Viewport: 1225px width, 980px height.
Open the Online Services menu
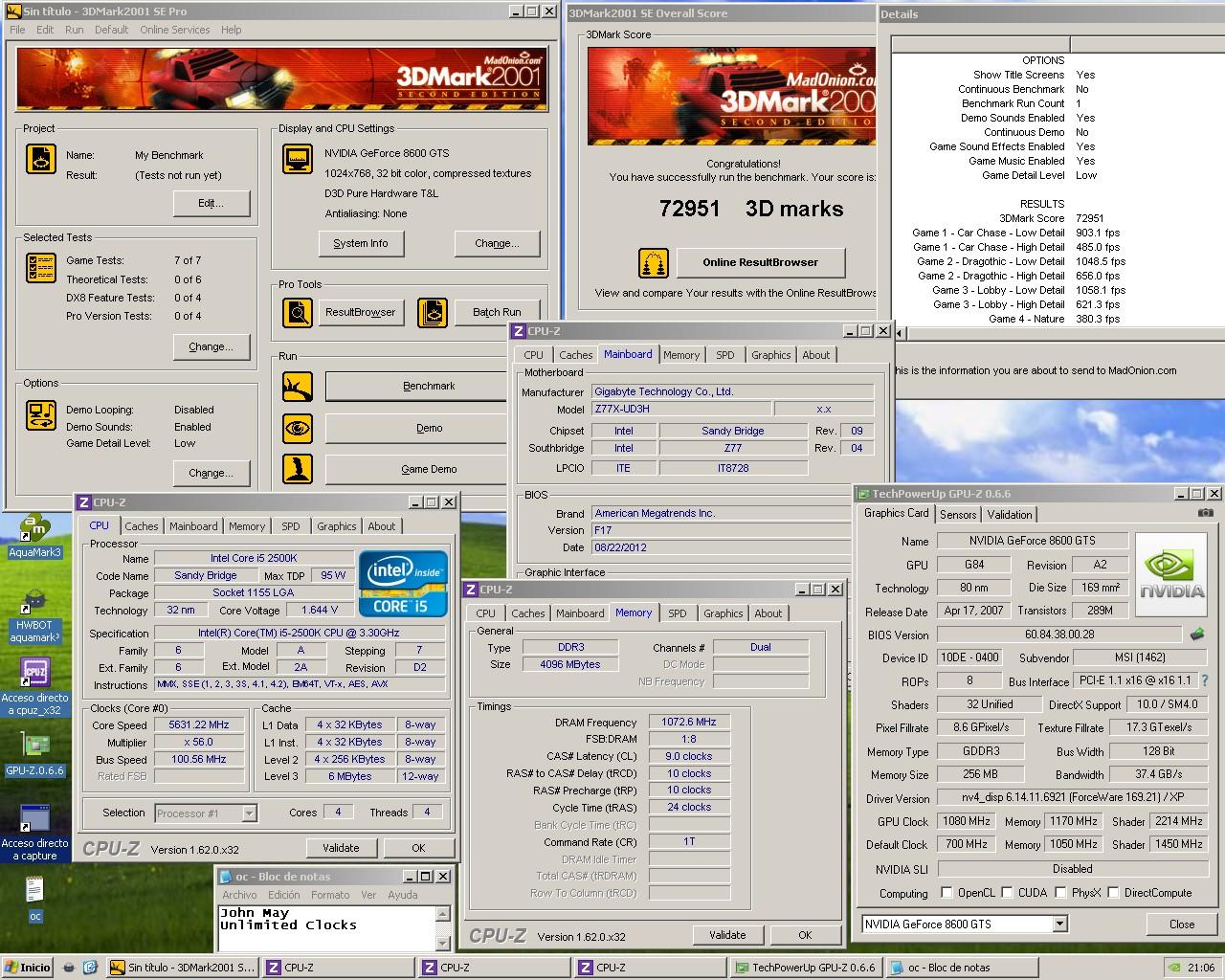click(174, 30)
